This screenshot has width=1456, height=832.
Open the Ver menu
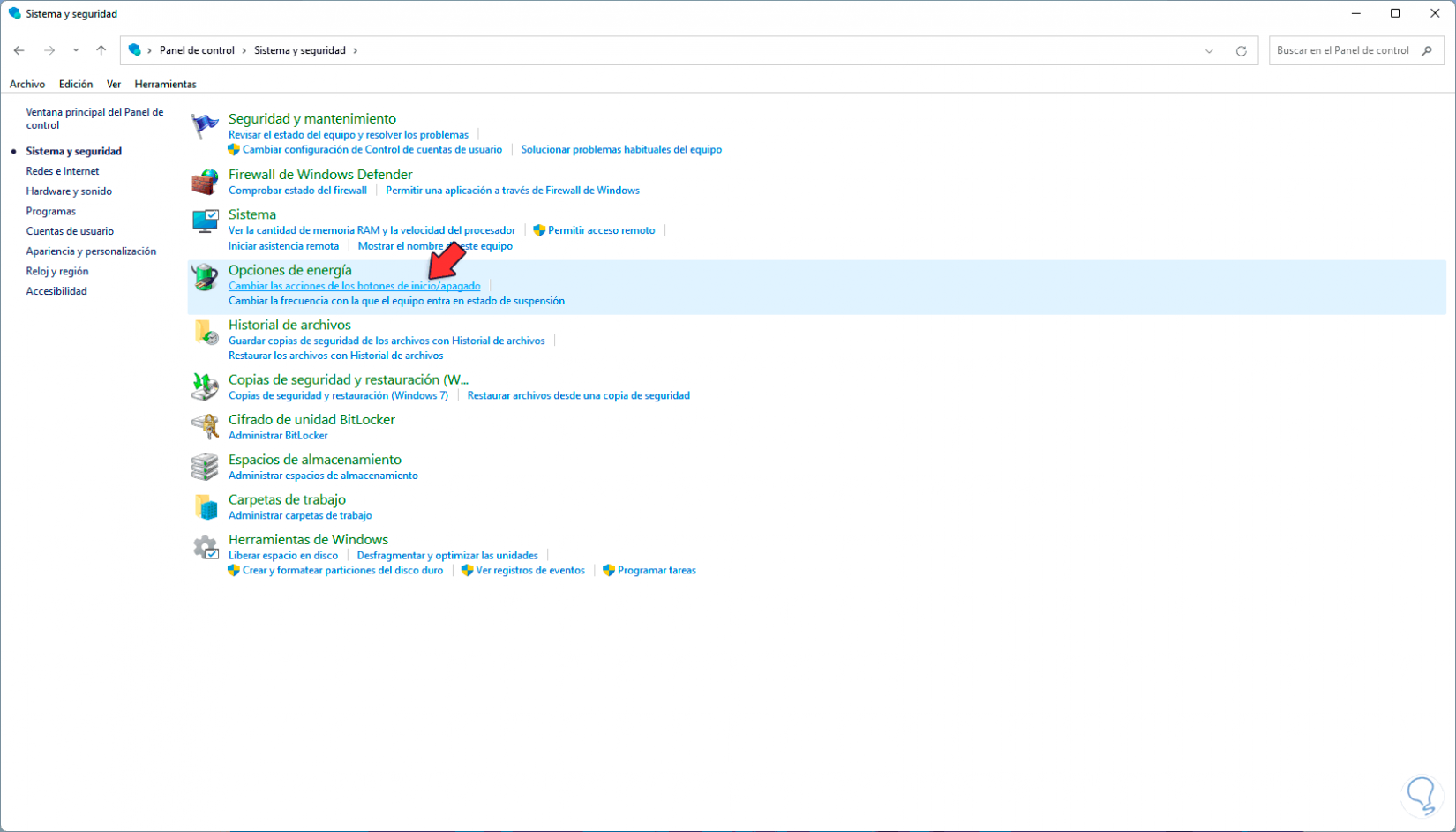pos(114,84)
